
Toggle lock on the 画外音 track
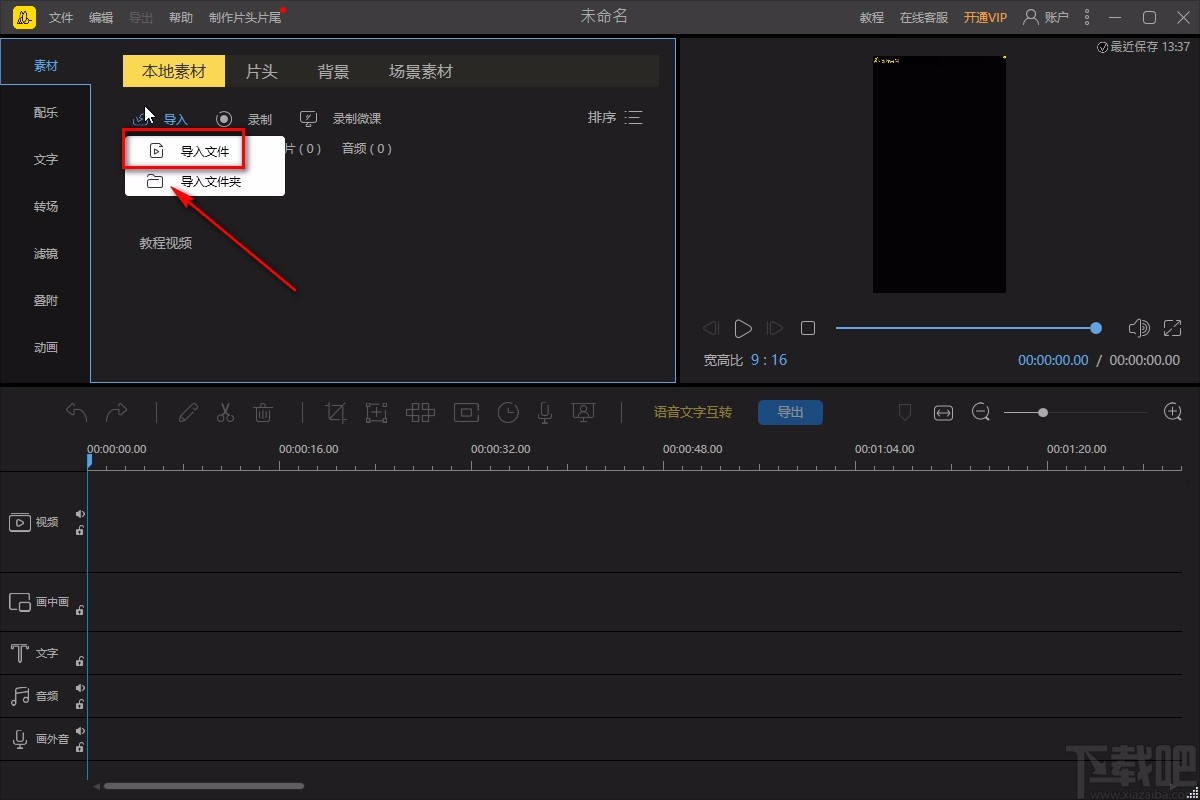[80, 747]
